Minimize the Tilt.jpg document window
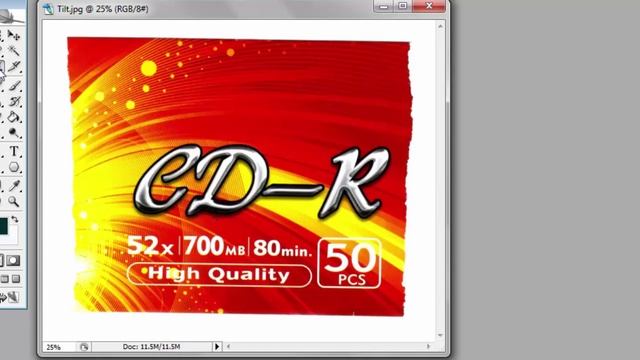640x360 pixels. (383, 6)
